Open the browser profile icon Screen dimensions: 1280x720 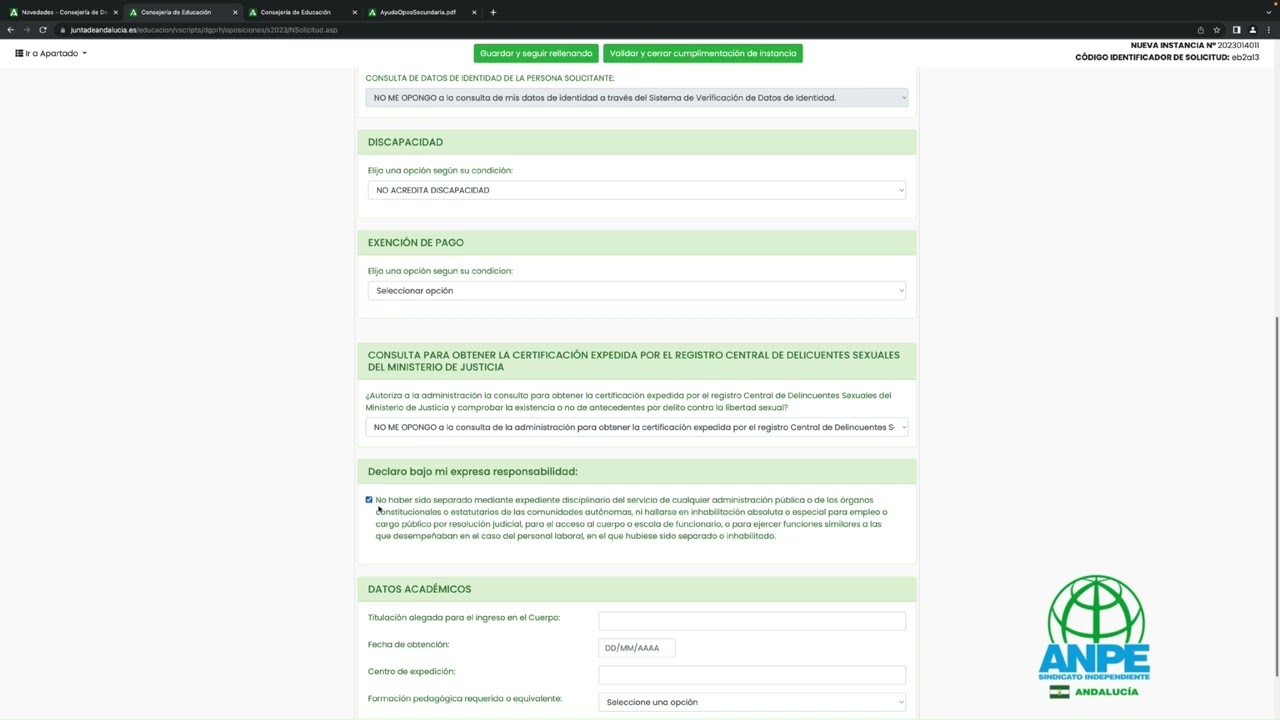click(x=1252, y=30)
